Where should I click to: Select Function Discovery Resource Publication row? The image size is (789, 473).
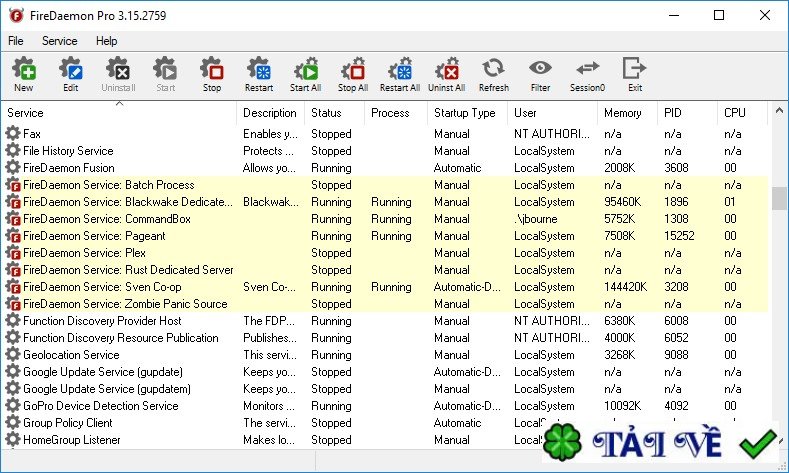tap(385, 338)
